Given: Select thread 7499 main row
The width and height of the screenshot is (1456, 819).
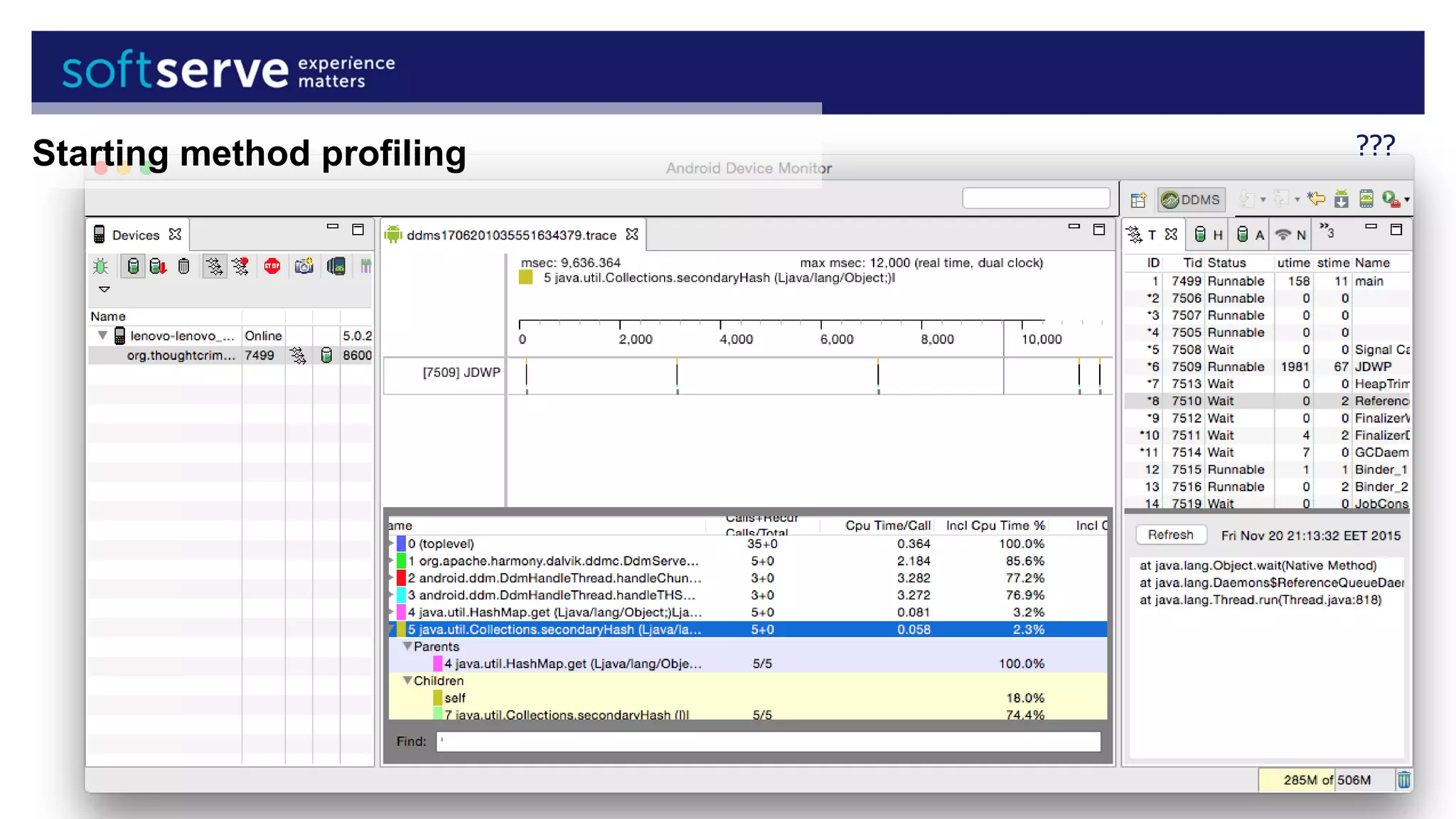Looking at the screenshot, I should [x=1268, y=282].
